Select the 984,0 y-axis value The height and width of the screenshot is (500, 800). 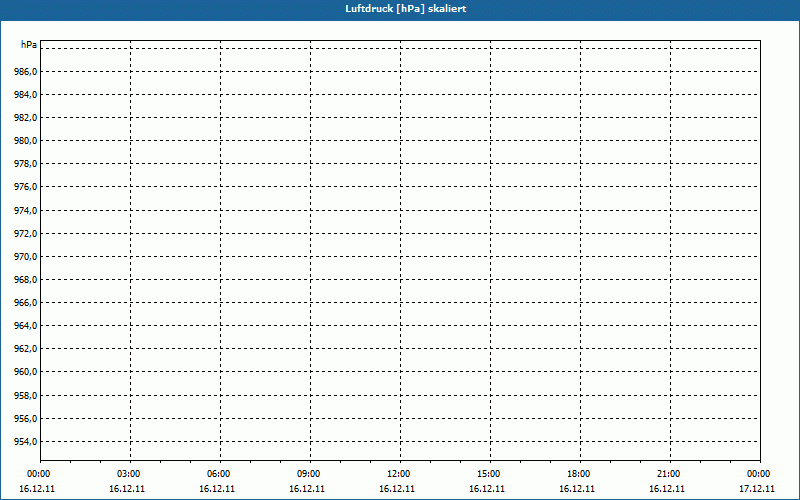coord(26,94)
